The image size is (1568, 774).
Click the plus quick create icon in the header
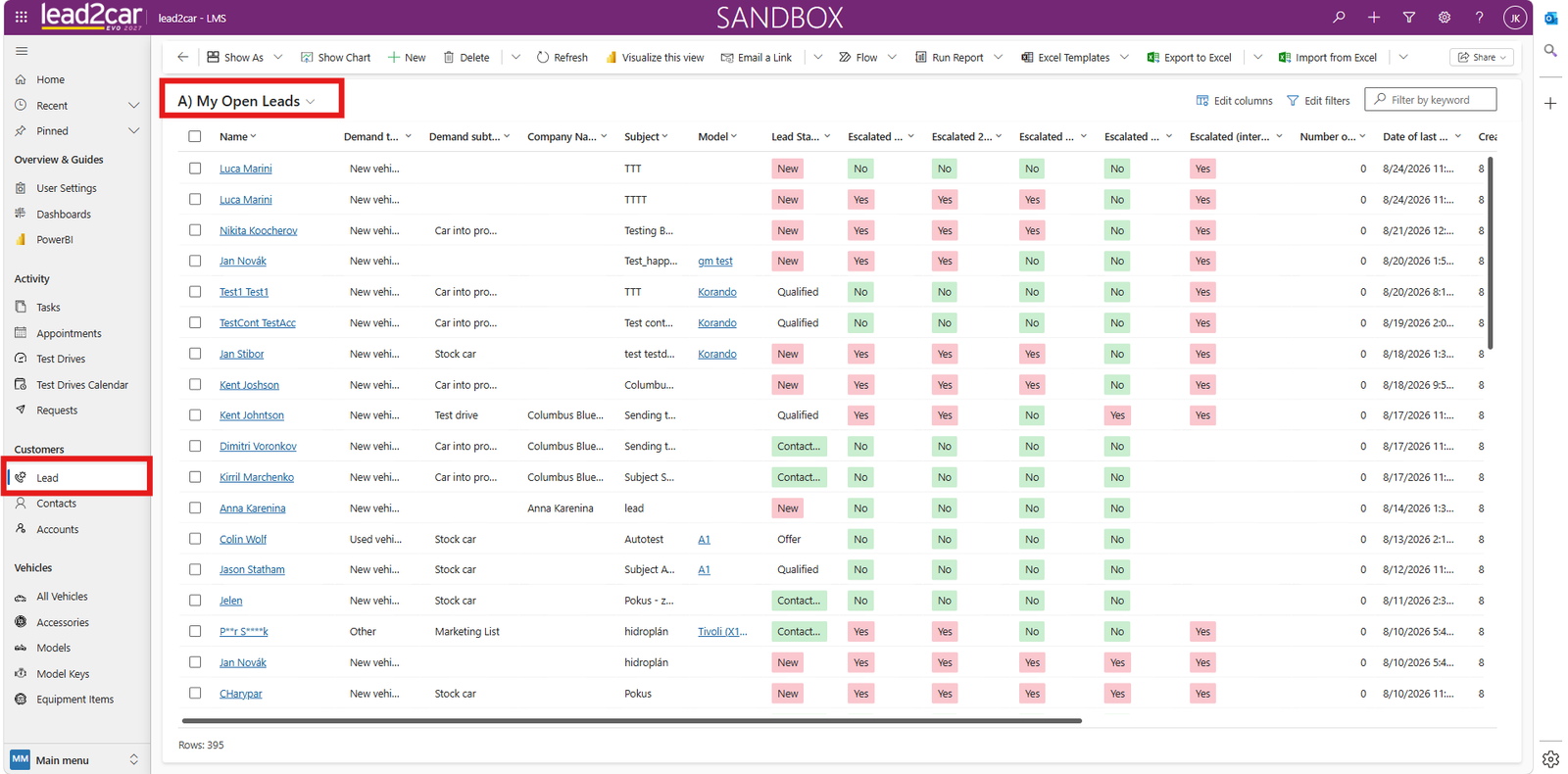pos(1374,17)
